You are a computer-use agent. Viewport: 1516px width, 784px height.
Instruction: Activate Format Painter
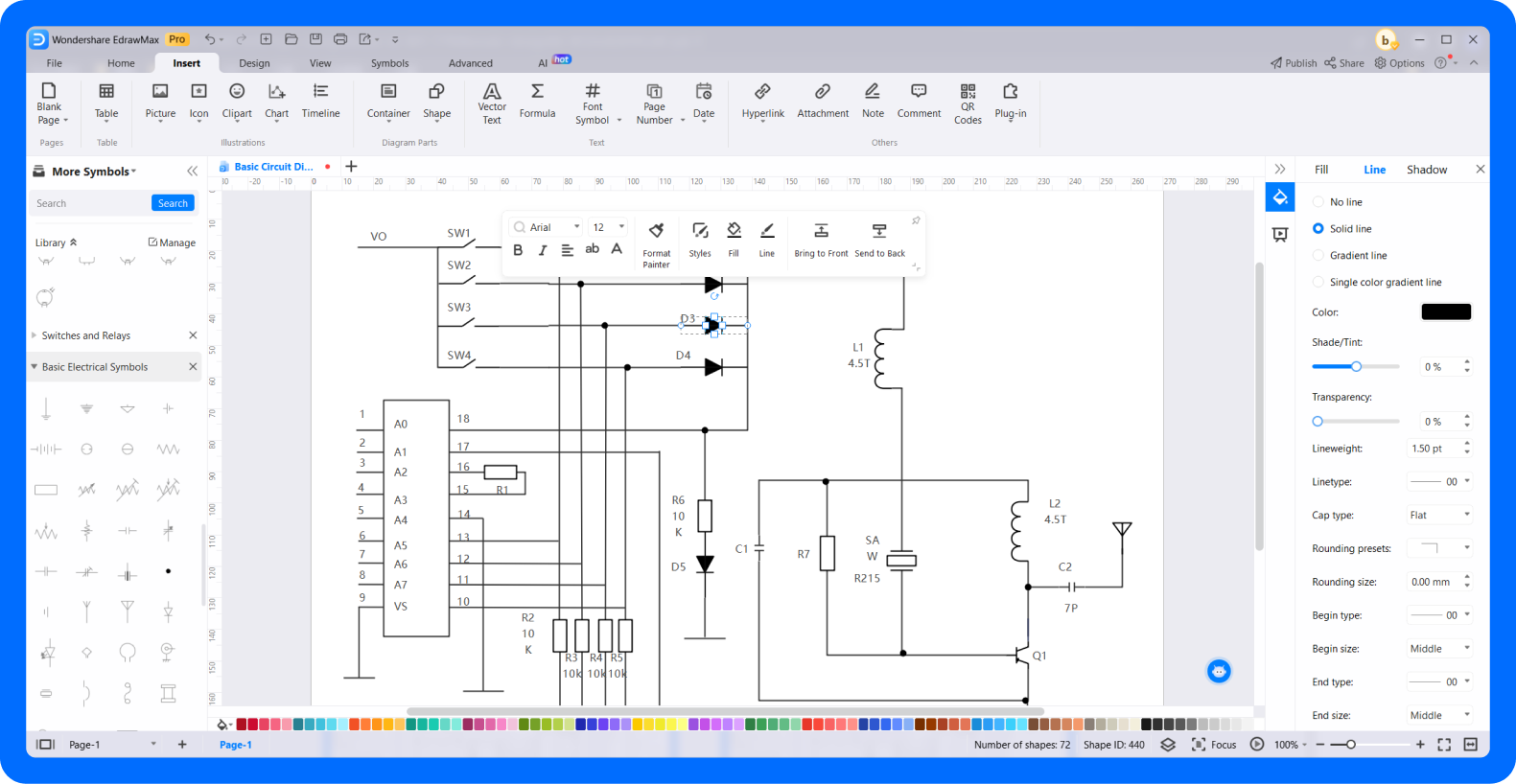pos(656,245)
